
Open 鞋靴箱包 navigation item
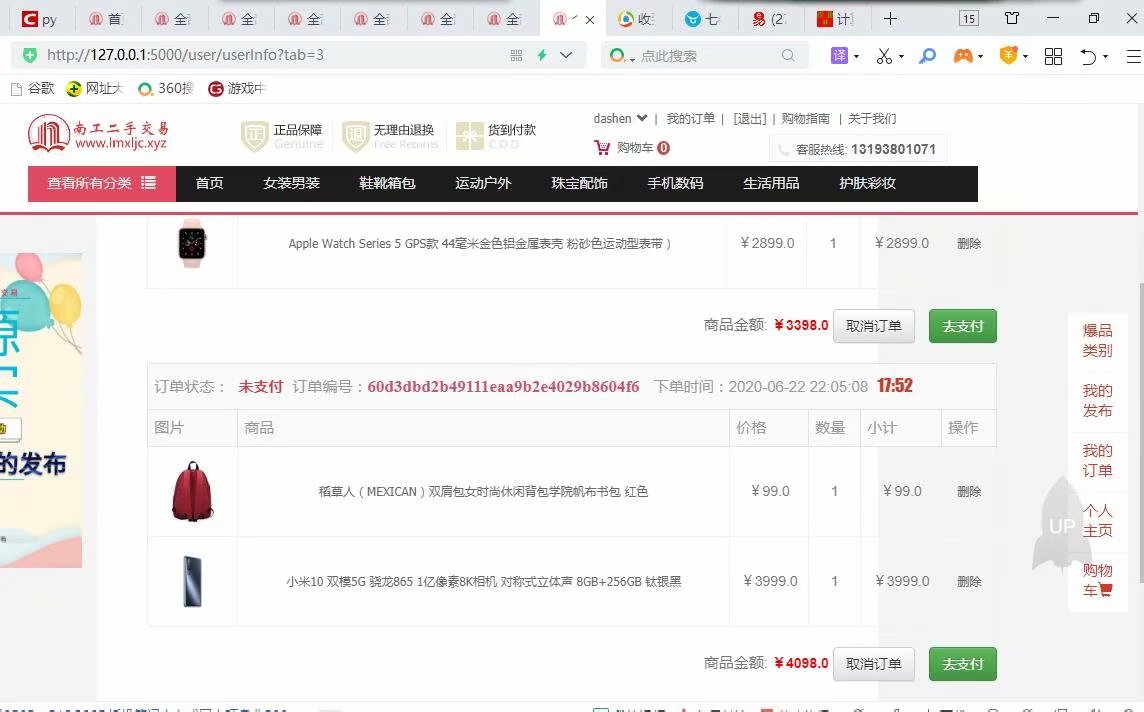(387, 183)
